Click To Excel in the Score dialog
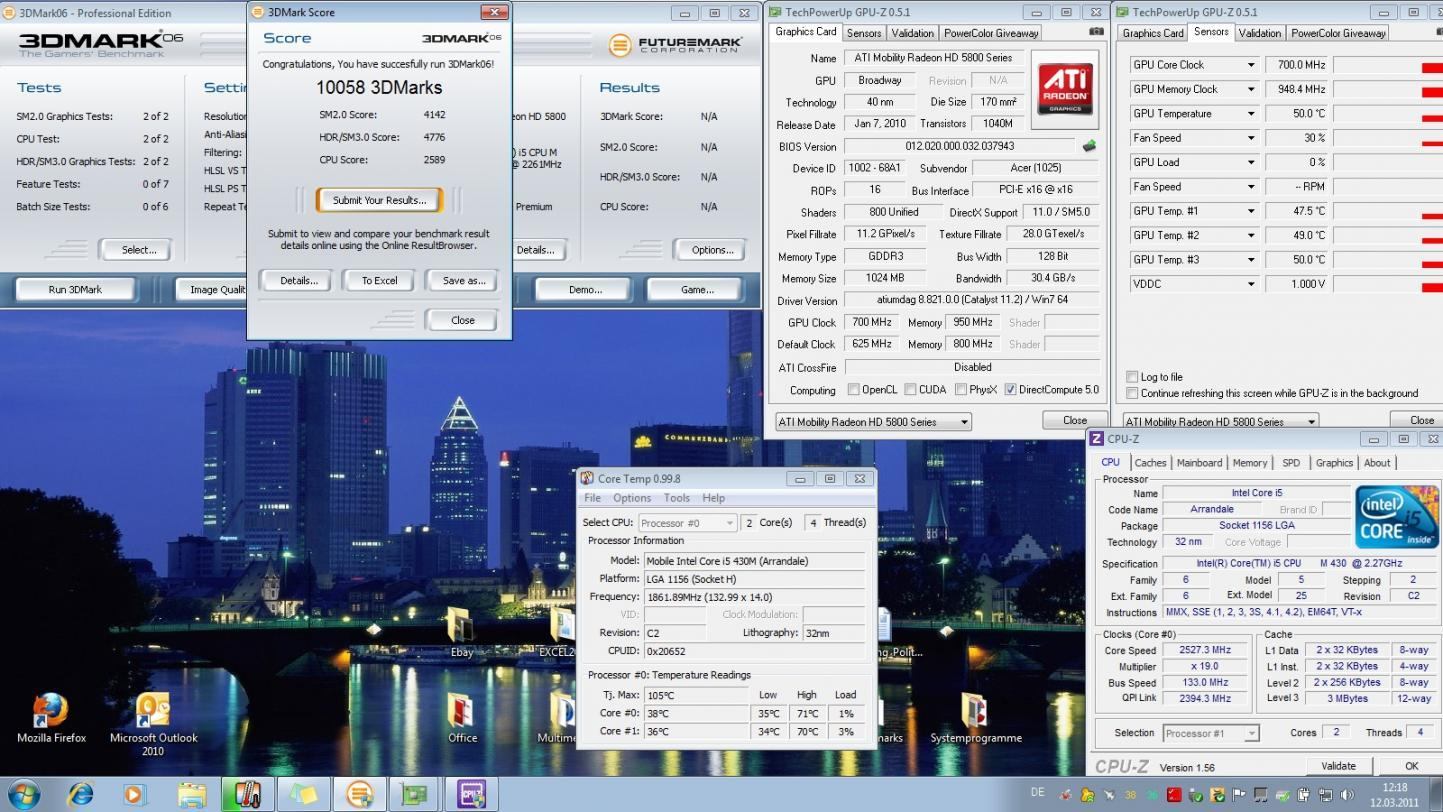 pos(379,281)
